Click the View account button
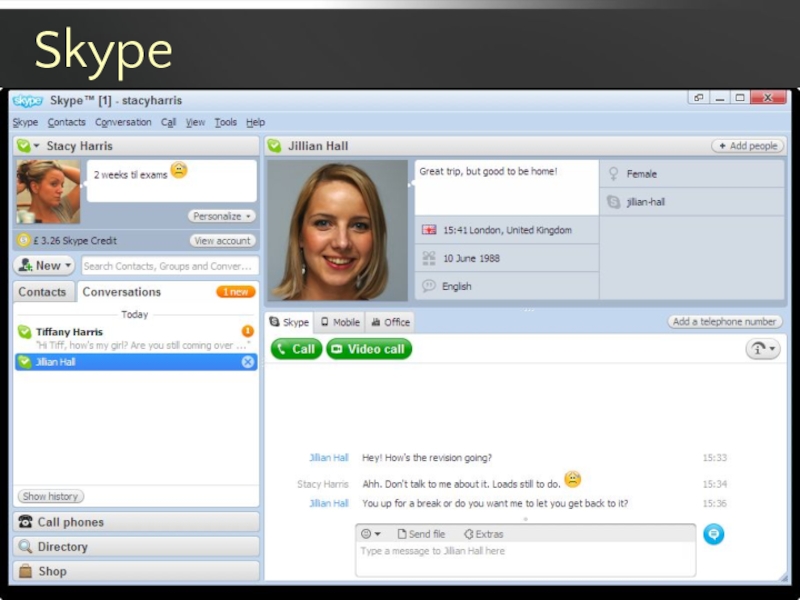Screen dimensions: 800x600 click(x=223, y=241)
